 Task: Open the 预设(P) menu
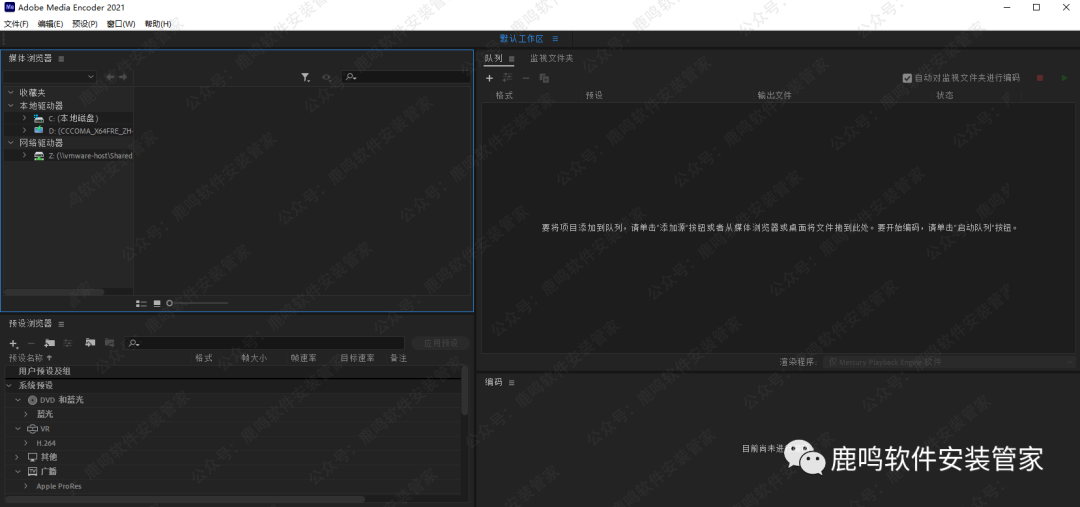(x=85, y=24)
